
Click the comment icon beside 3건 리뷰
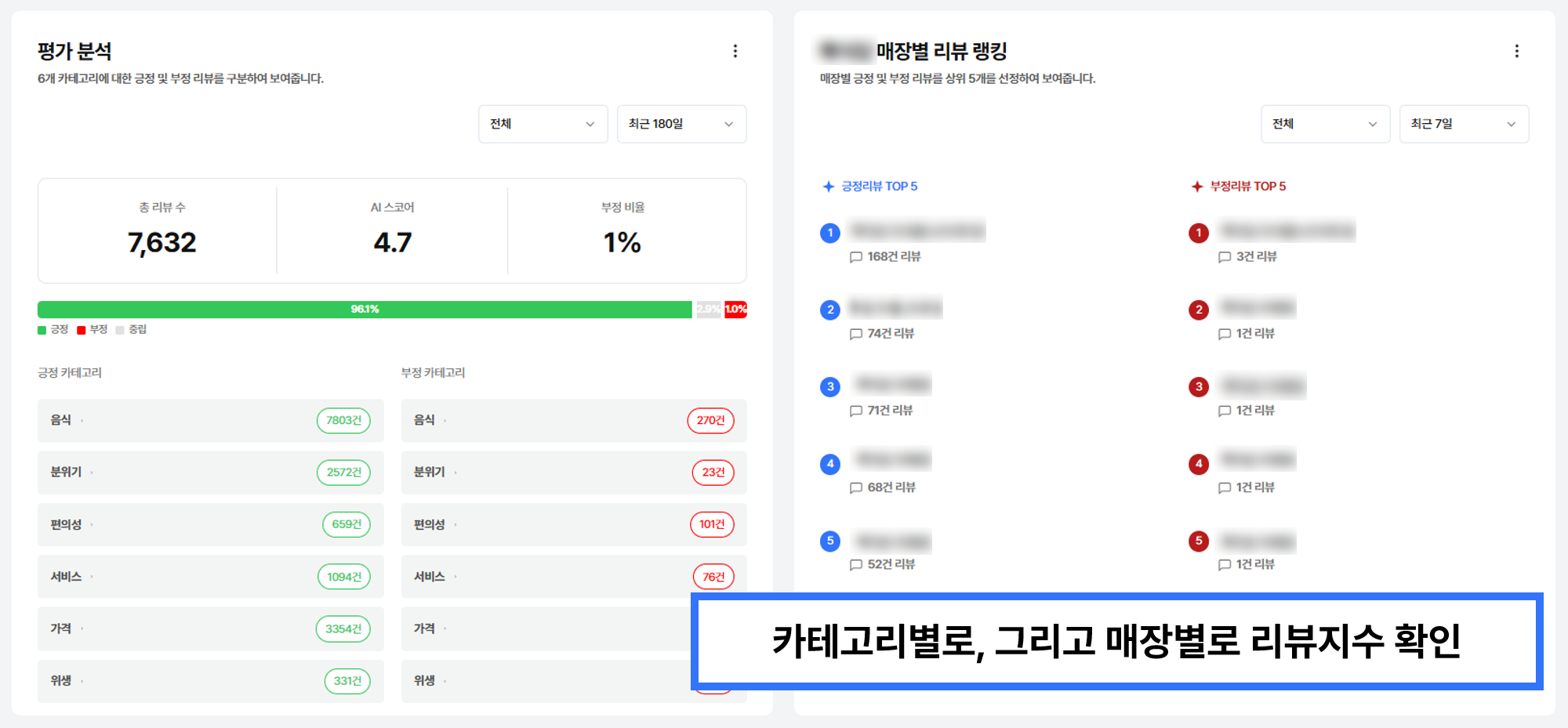point(1225,257)
